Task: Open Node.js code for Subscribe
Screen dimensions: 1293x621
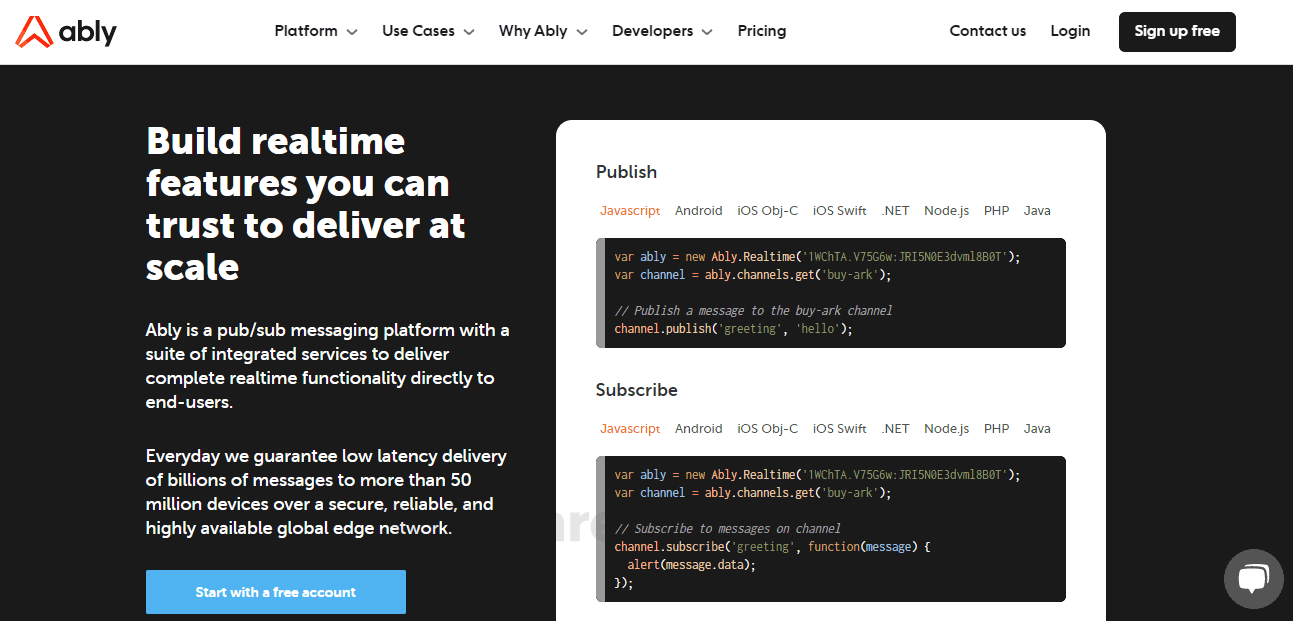Action: click(x=946, y=428)
